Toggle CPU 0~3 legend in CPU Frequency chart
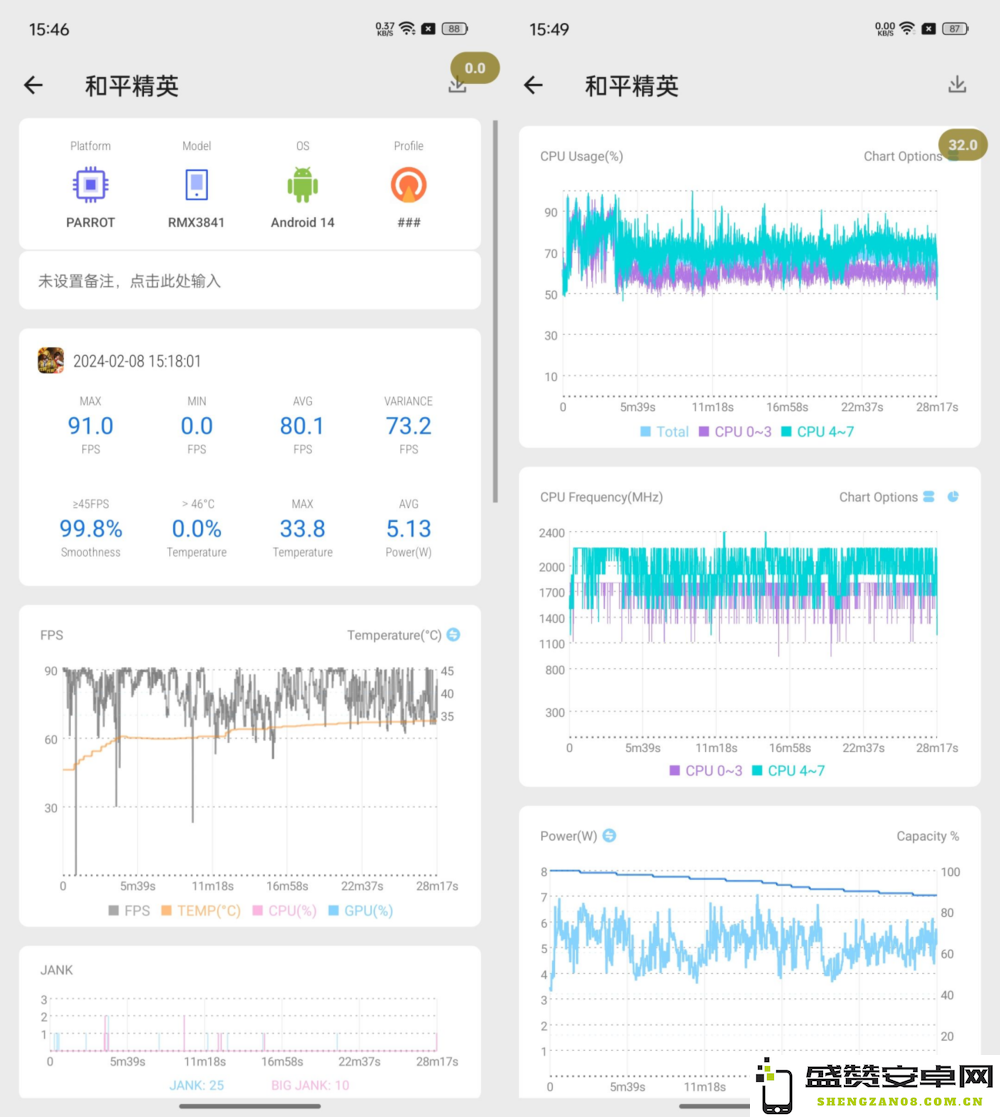 point(706,771)
